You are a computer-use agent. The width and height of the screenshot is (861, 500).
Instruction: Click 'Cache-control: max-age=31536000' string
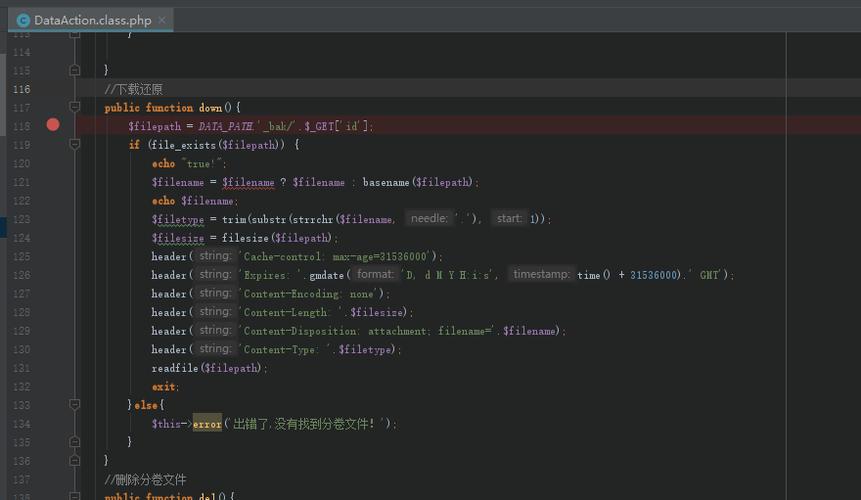336,256
